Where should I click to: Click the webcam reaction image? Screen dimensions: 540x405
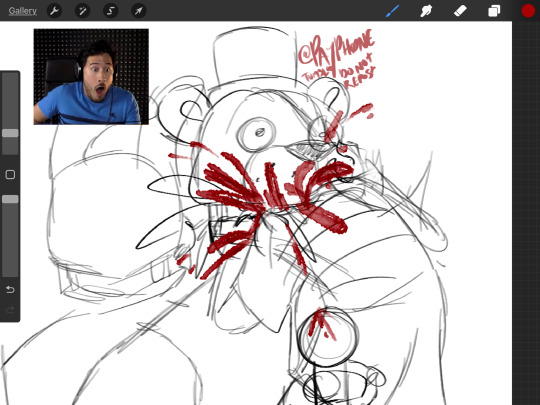[x=91, y=77]
